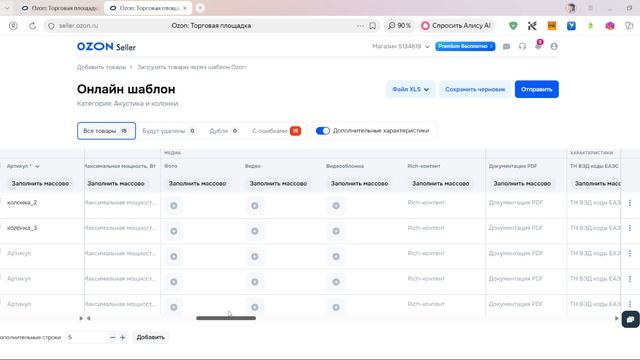Click the horizontal table scrollbar thumb
This screenshot has width=640, height=360.
coord(226,318)
